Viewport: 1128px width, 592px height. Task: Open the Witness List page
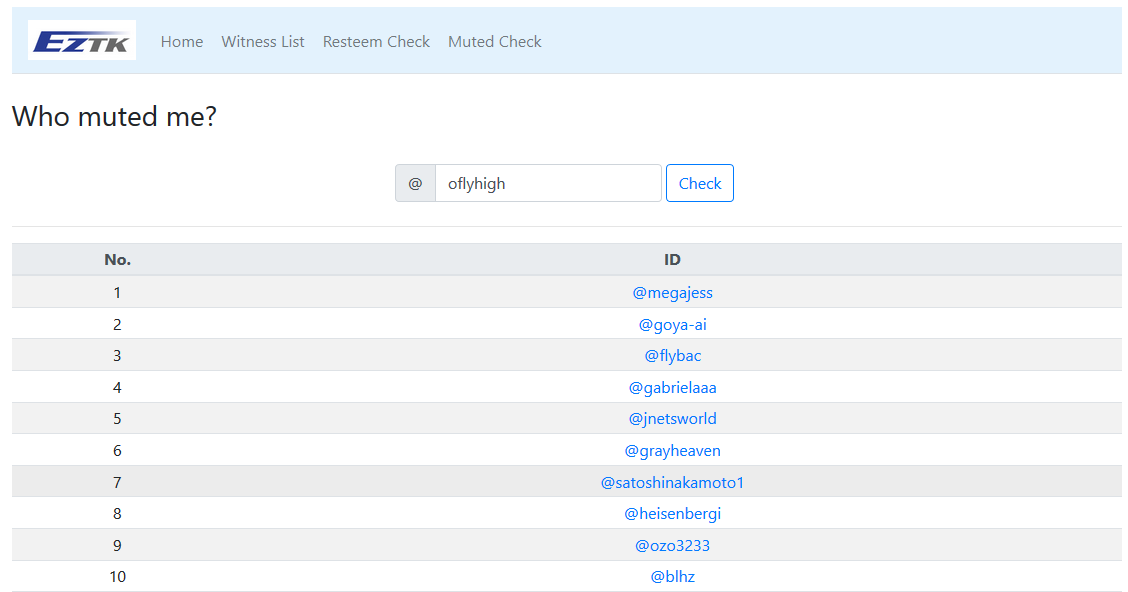[x=263, y=42]
